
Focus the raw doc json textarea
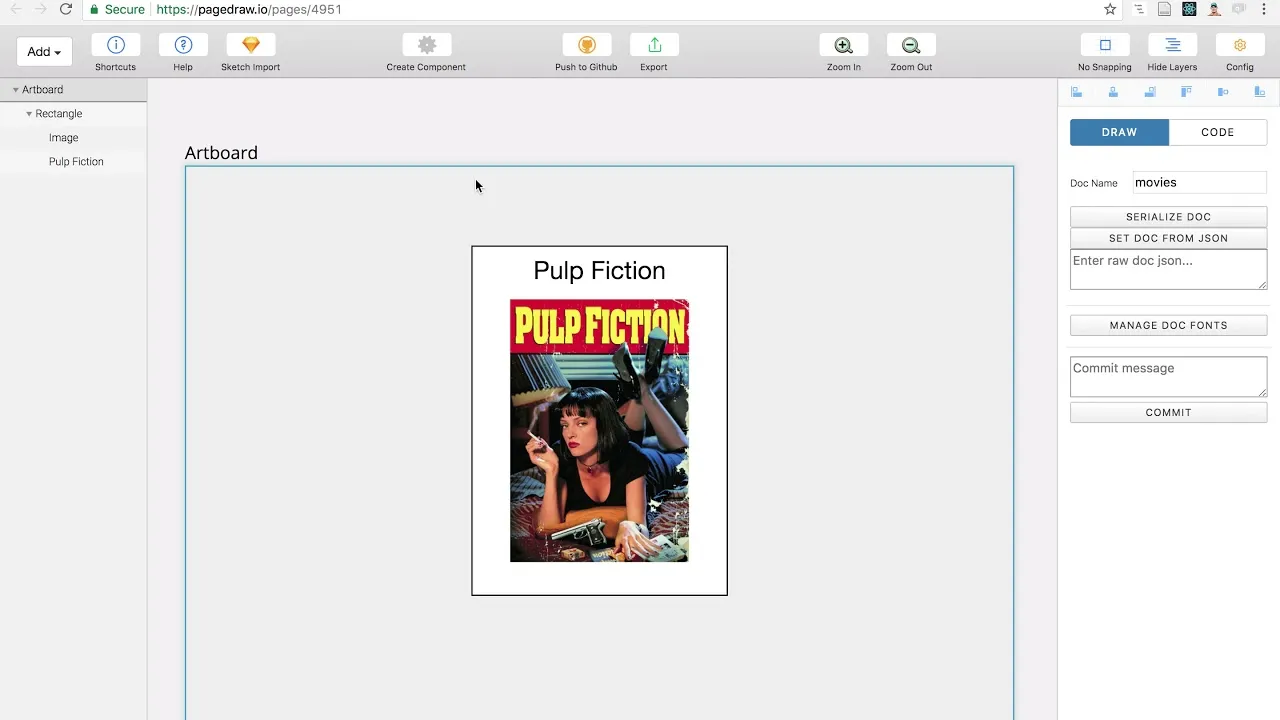coord(1168,269)
